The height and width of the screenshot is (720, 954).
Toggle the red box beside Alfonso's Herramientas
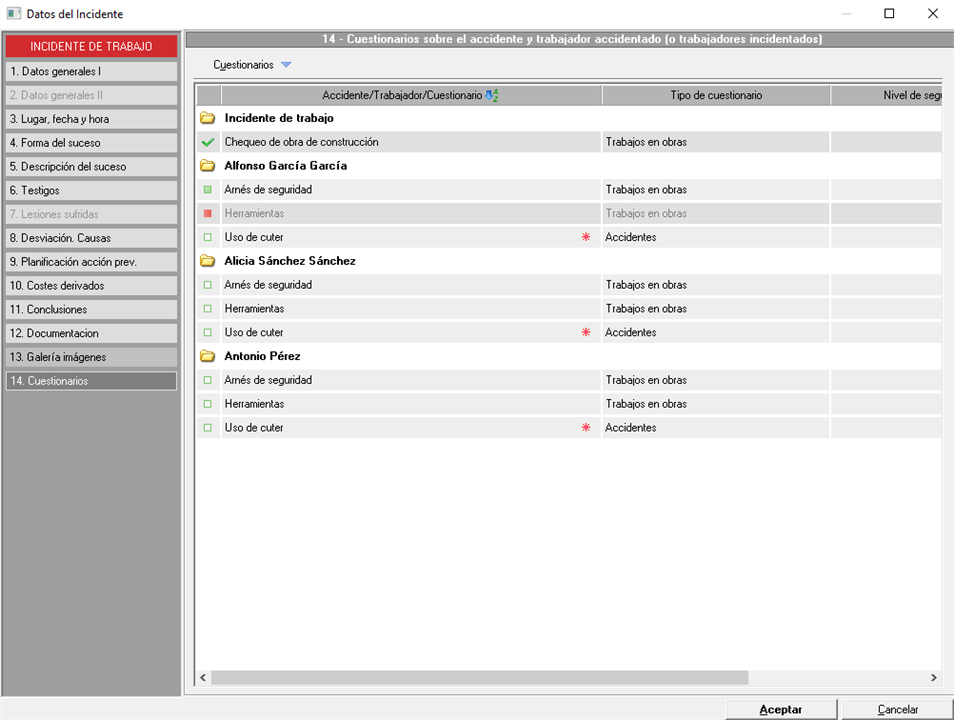[208, 214]
